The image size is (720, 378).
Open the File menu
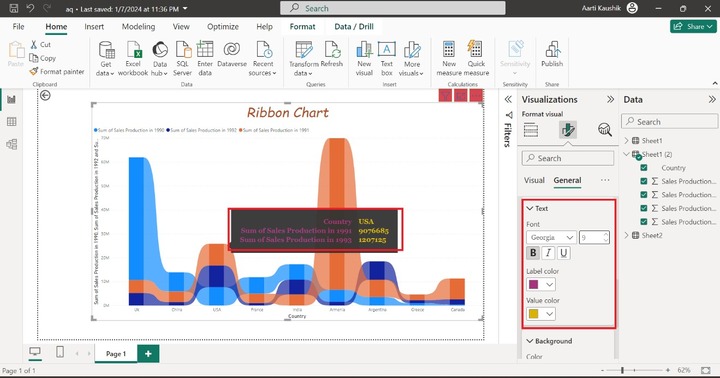click(x=18, y=27)
